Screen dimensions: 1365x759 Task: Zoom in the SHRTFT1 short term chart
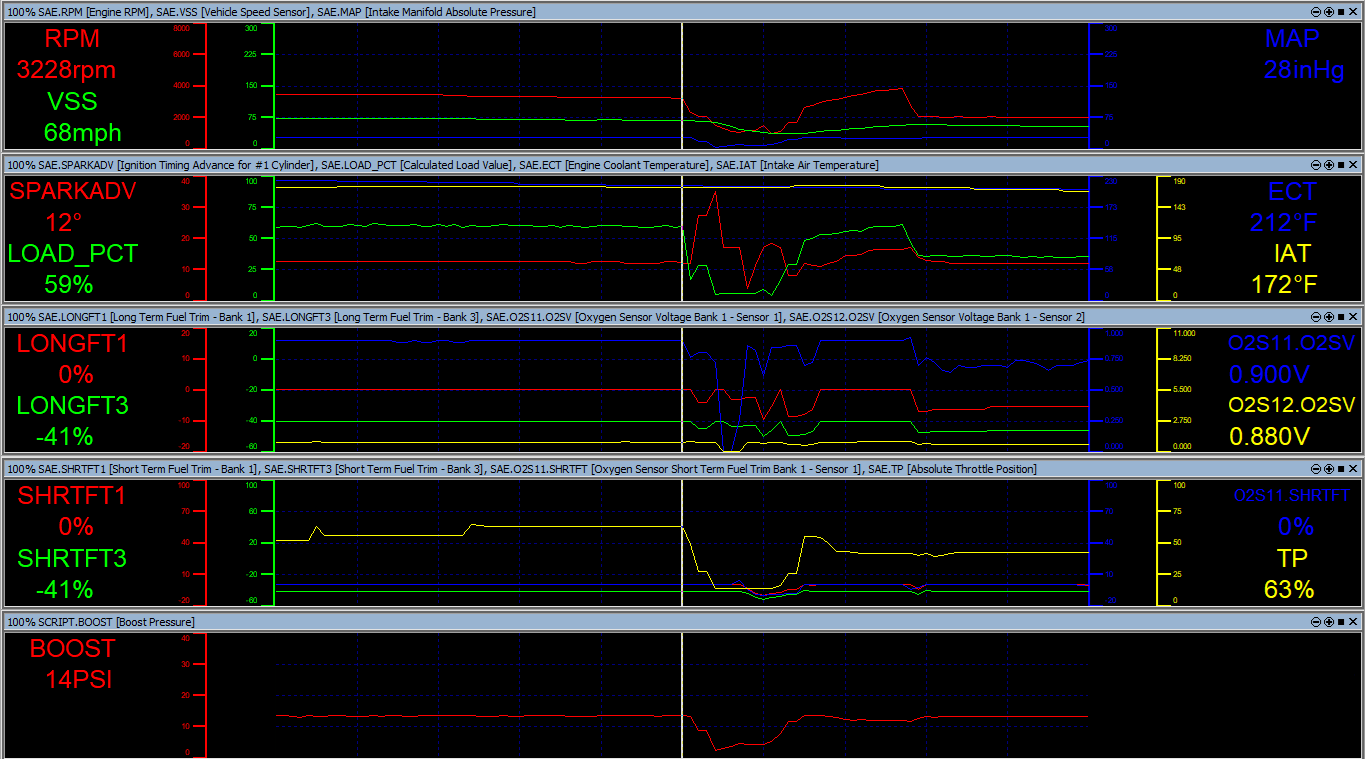[1329, 469]
